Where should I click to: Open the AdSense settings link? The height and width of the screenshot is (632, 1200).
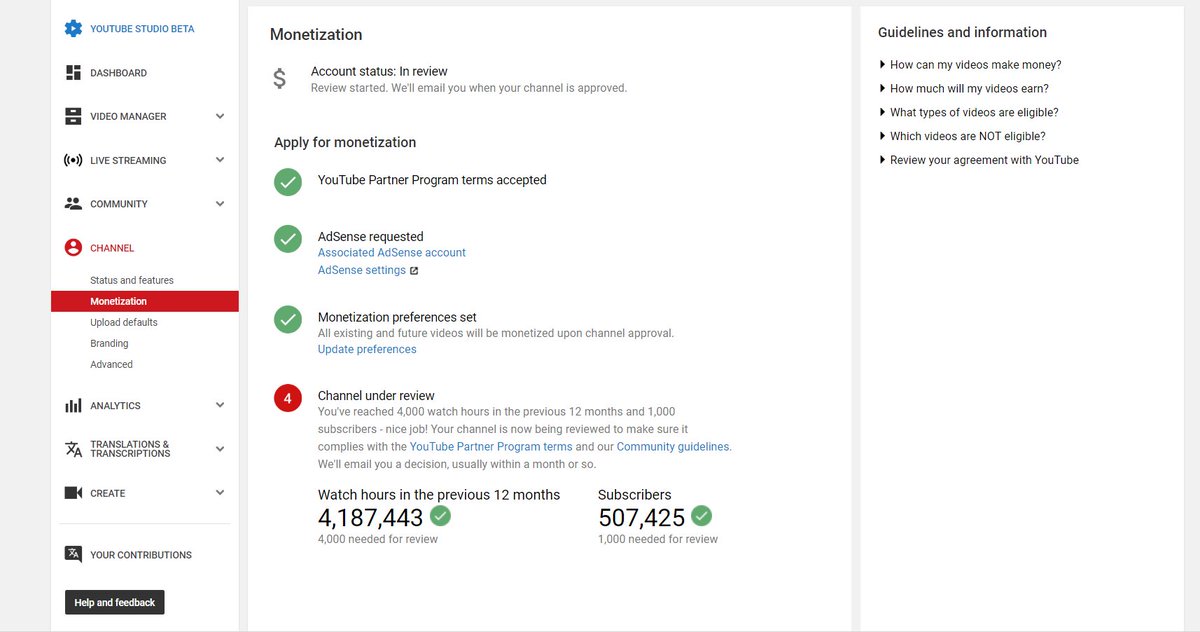click(362, 271)
